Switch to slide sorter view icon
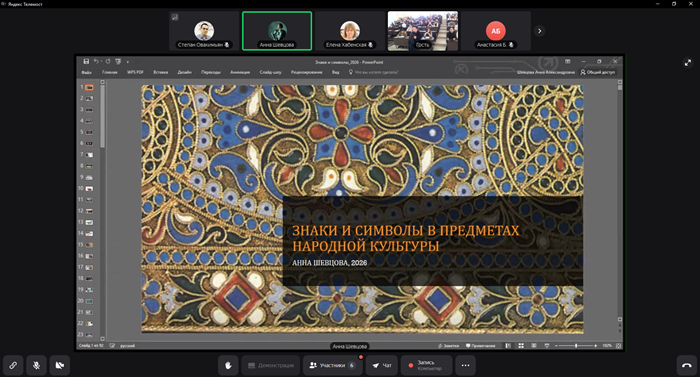Screen dimensions: 700x377 click(521, 346)
